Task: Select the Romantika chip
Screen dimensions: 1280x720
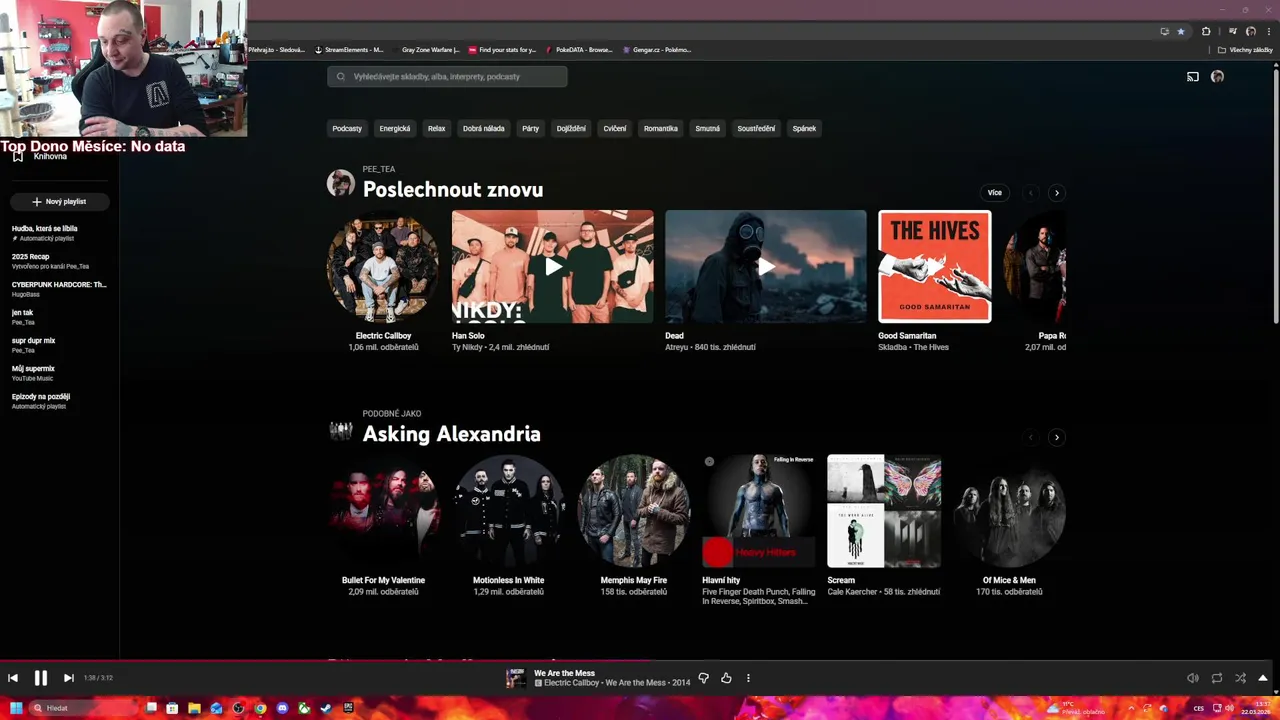Action: [x=661, y=128]
